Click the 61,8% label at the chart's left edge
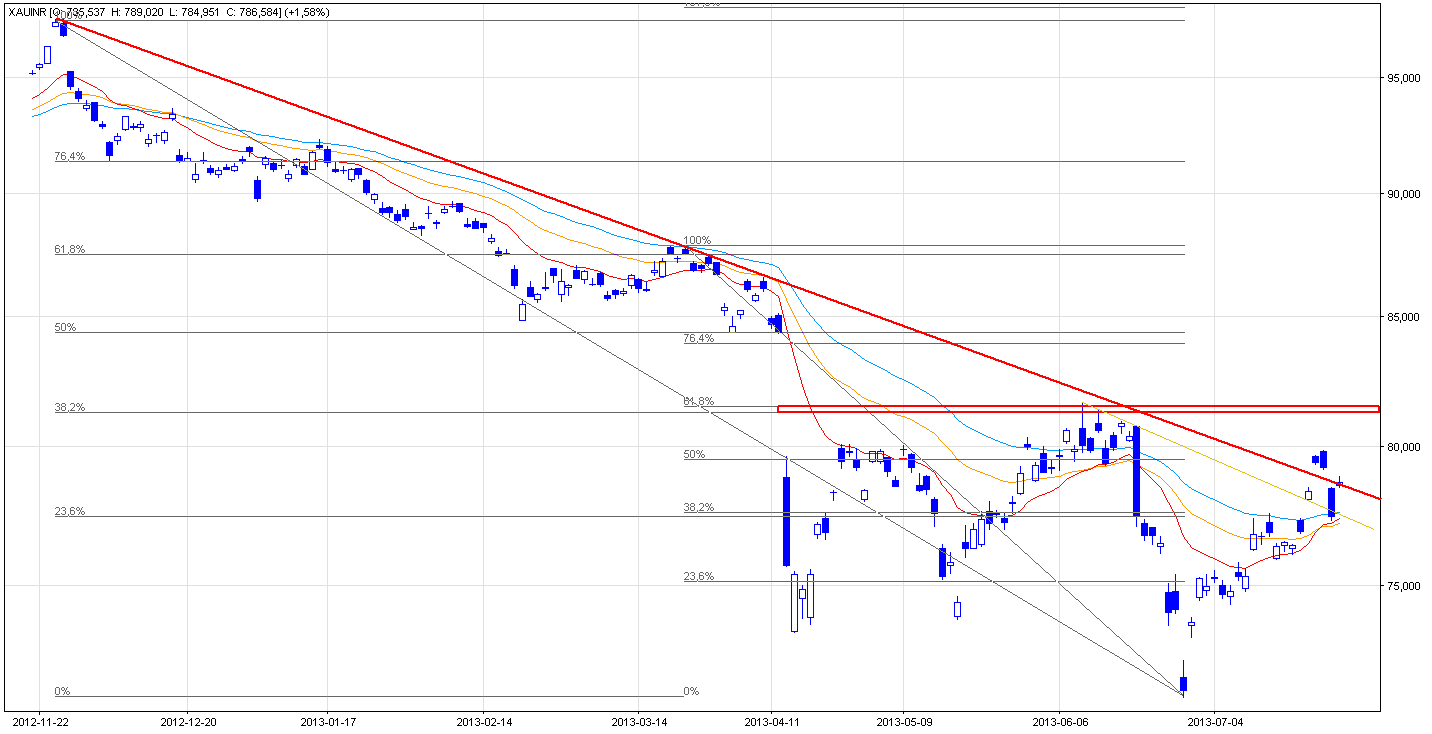This screenshot has height=734, width=1432. click(x=69, y=250)
